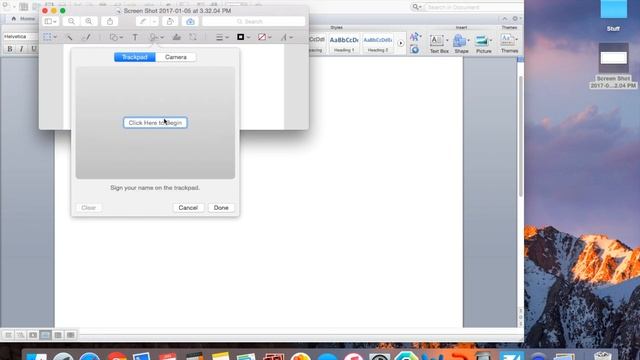Toggle Underline in Word's formatting bar
Viewport: 640px width, 360px height.
33,49
